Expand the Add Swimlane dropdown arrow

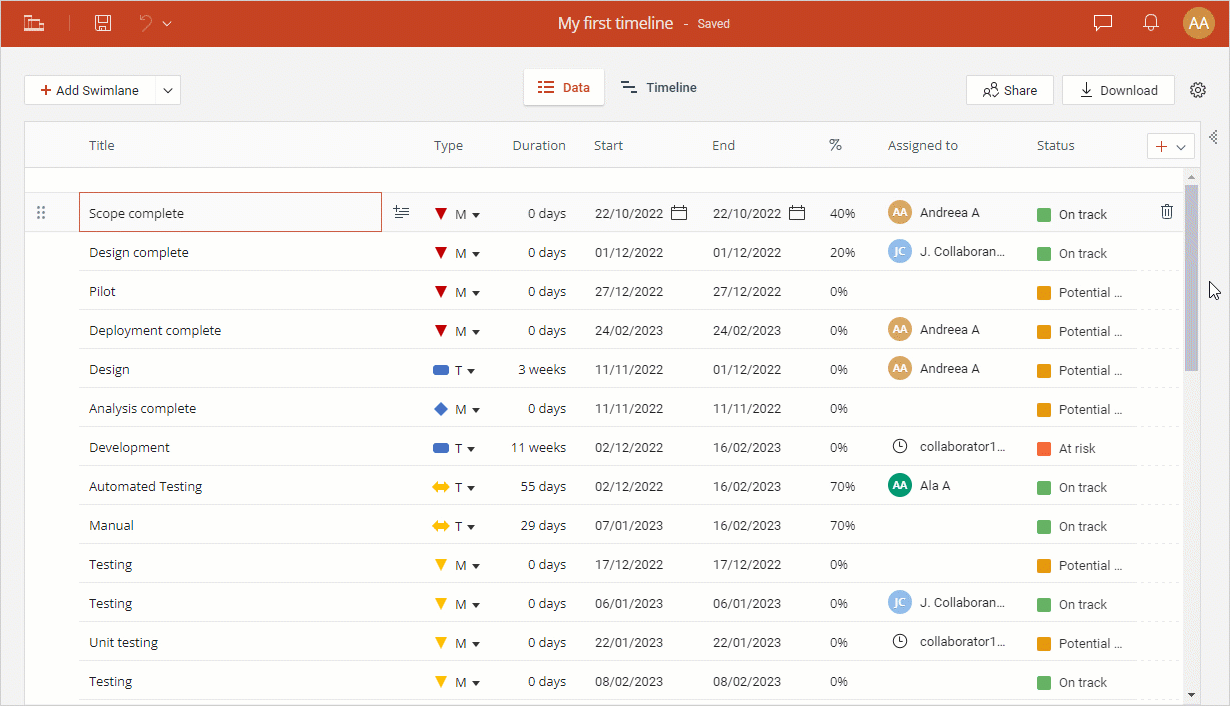[169, 90]
